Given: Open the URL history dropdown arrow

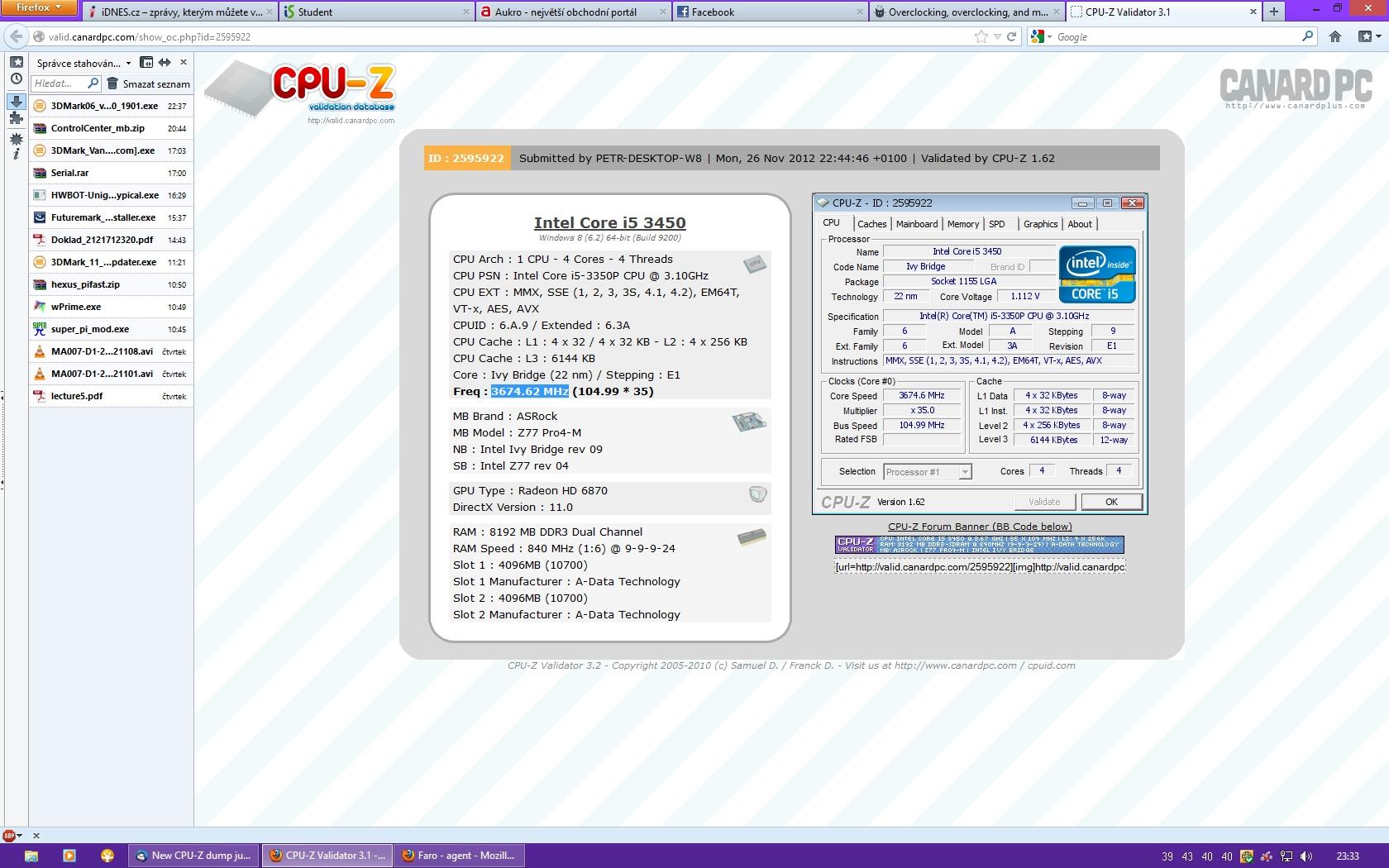Looking at the screenshot, I should (997, 36).
